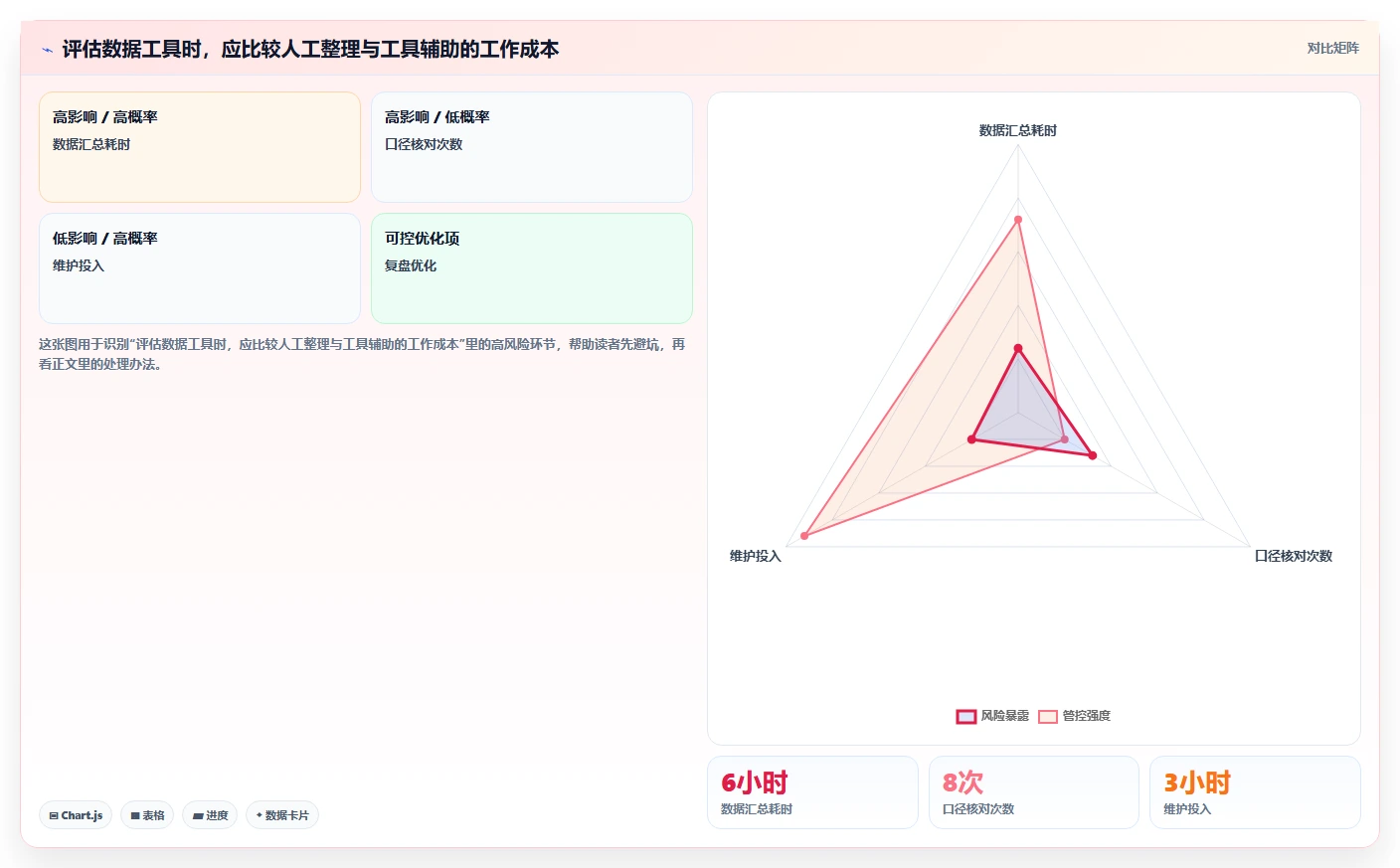
Task: Open the 3小时 维护投入 stat card
Action: (1255, 792)
